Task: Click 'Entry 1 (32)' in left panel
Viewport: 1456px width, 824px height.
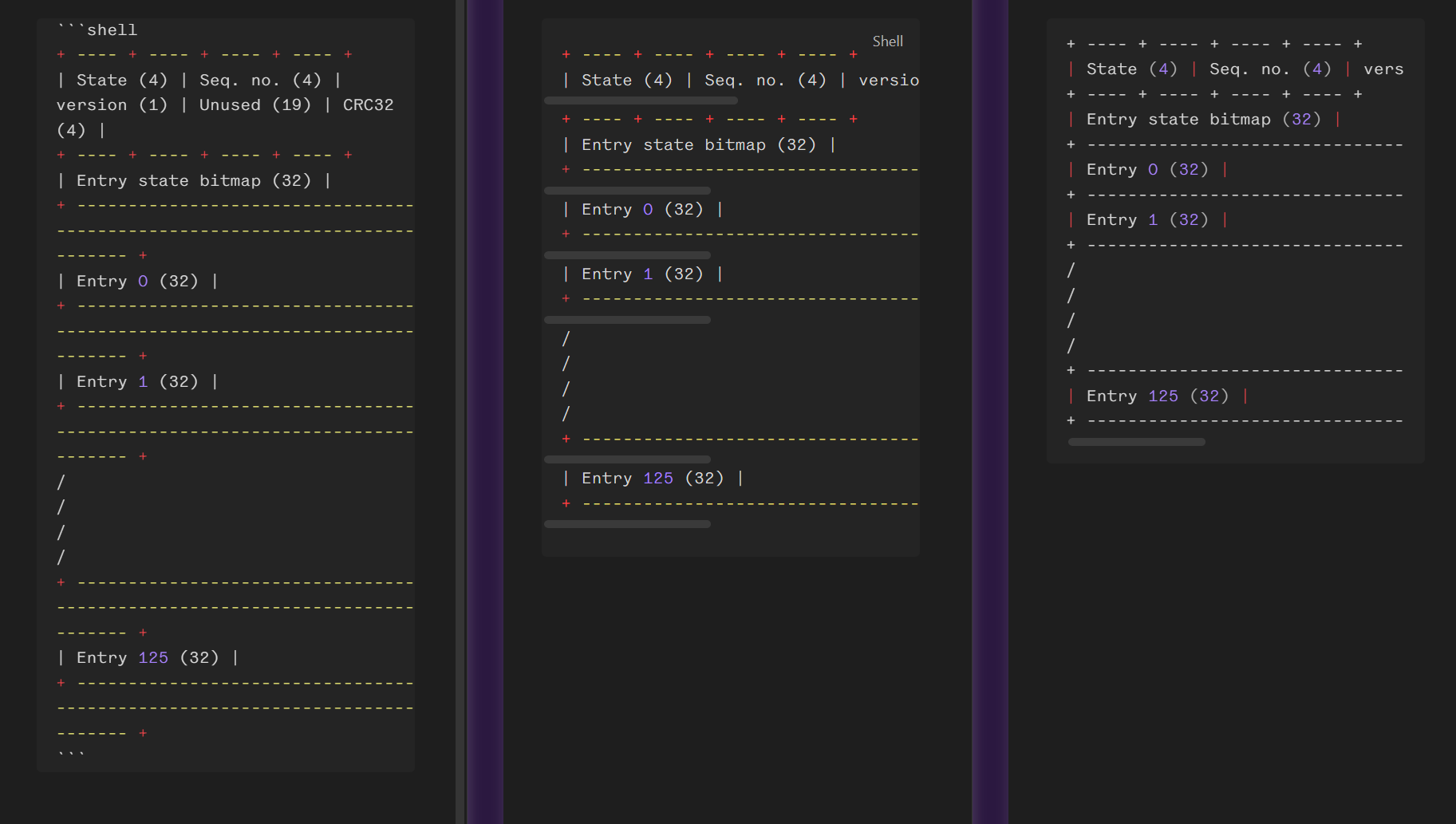Action: click(137, 381)
